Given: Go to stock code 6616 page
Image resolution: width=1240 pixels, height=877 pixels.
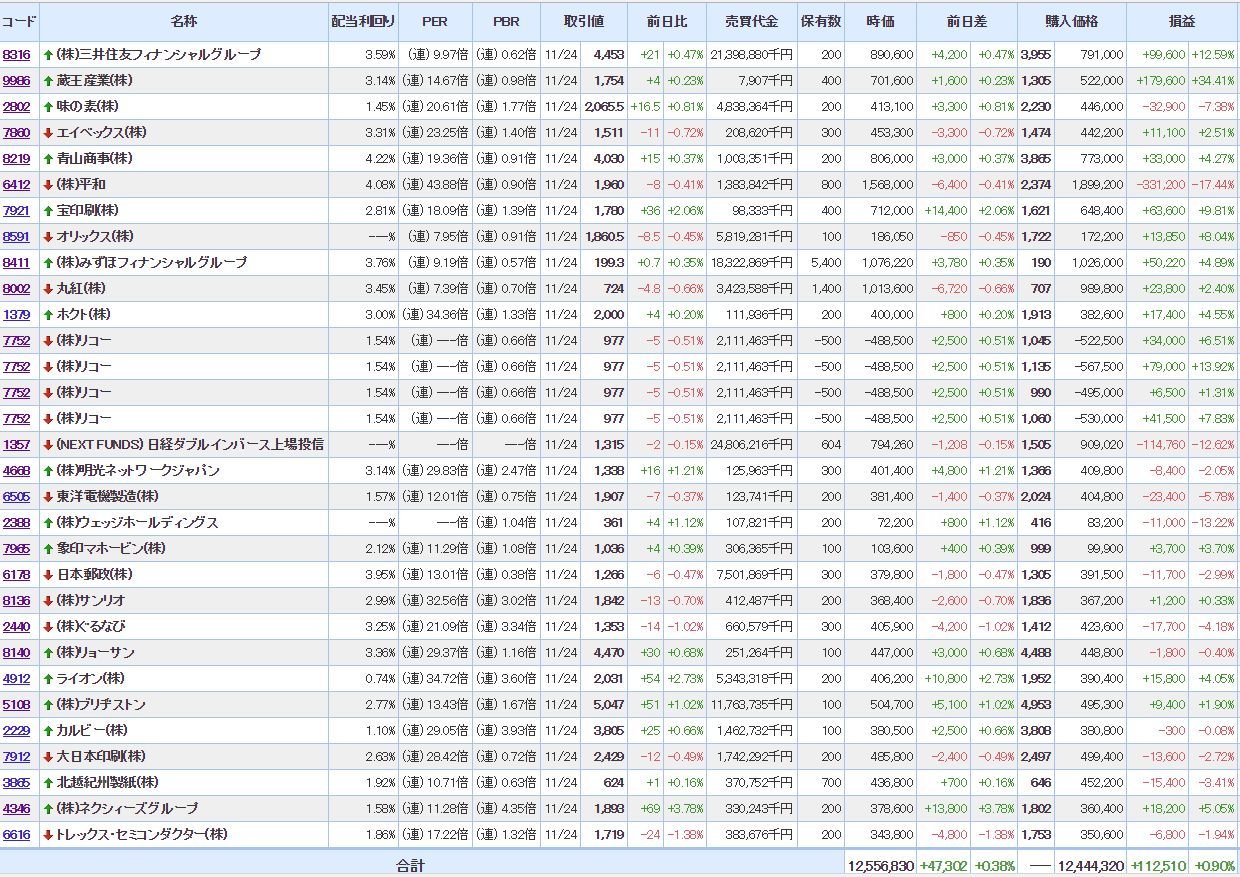Looking at the screenshot, I should click(16, 835).
